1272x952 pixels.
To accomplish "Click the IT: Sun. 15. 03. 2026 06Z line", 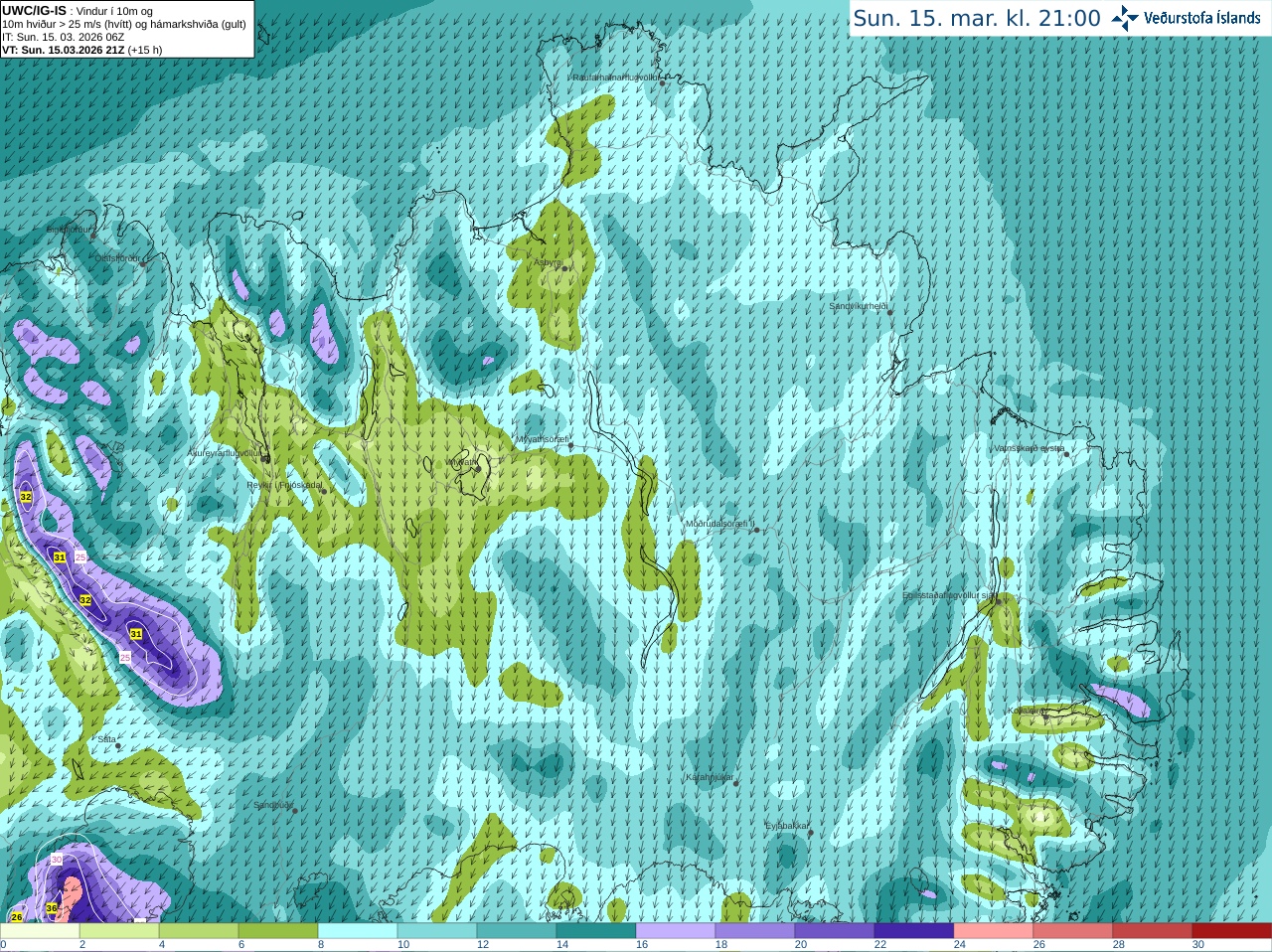I will click(63, 37).
